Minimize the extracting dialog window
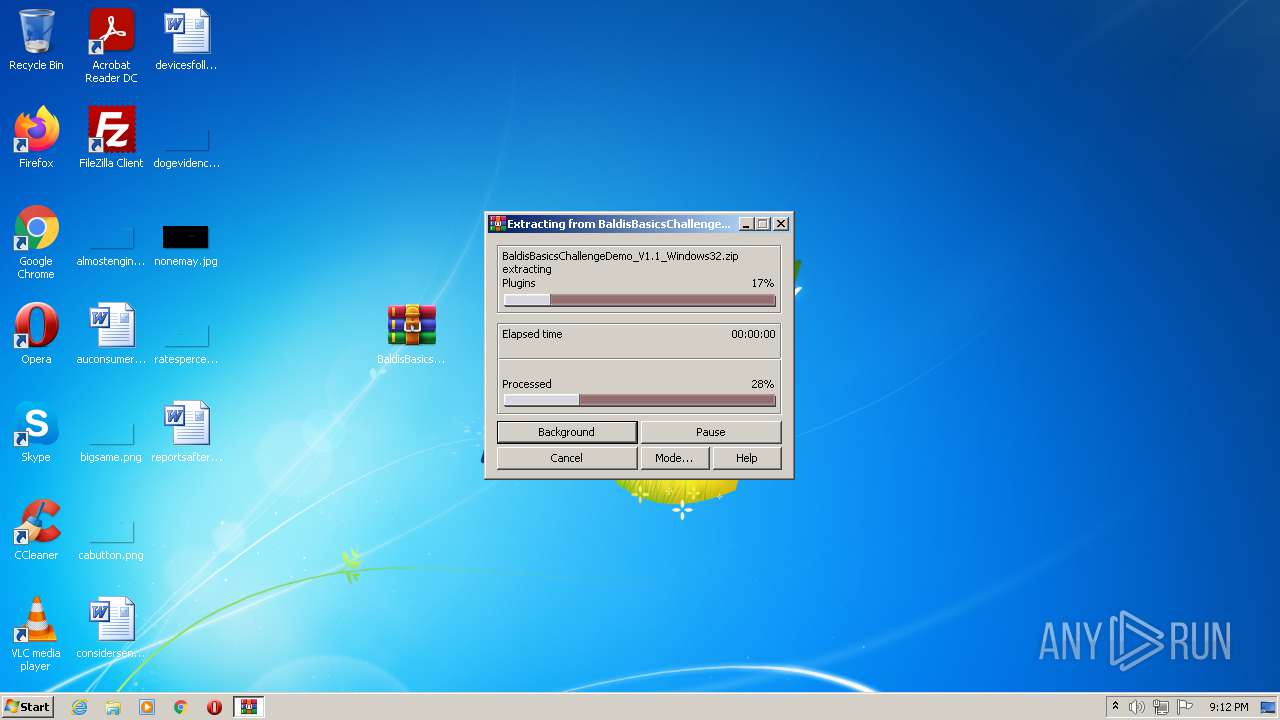Screen dimensions: 1280x720 coord(745,224)
